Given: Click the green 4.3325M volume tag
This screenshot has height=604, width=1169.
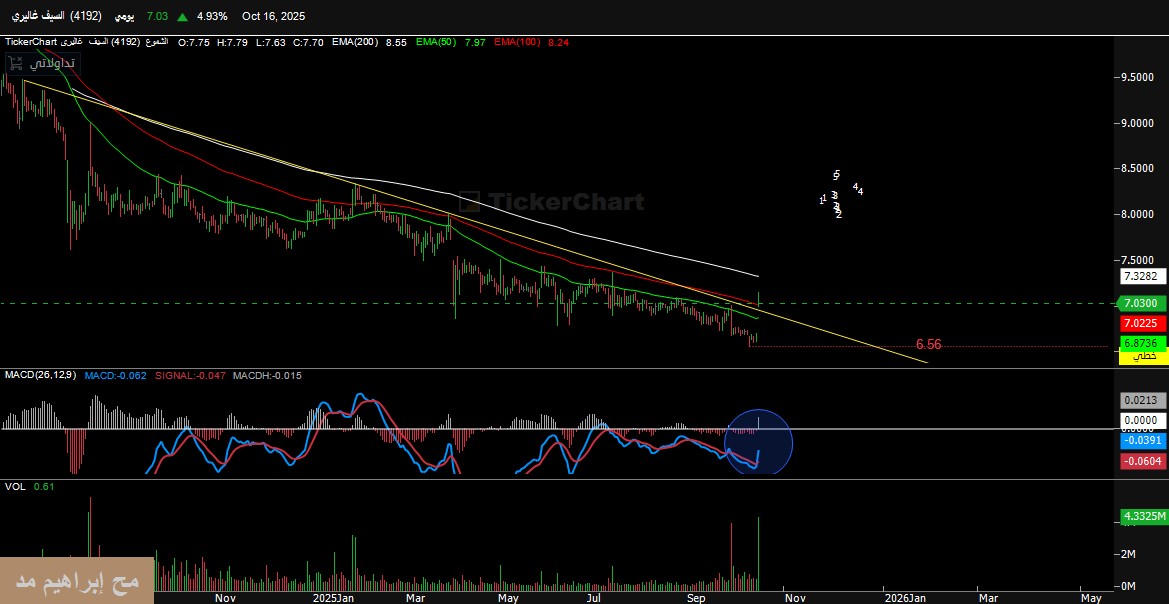Looking at the screenshot, I should 1140,516.
